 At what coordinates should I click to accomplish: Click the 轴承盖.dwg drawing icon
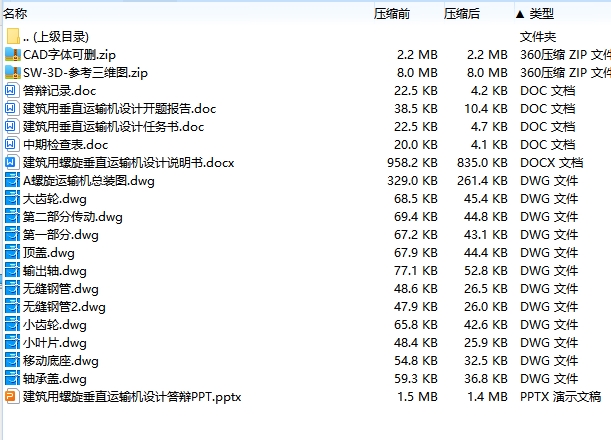12,378
